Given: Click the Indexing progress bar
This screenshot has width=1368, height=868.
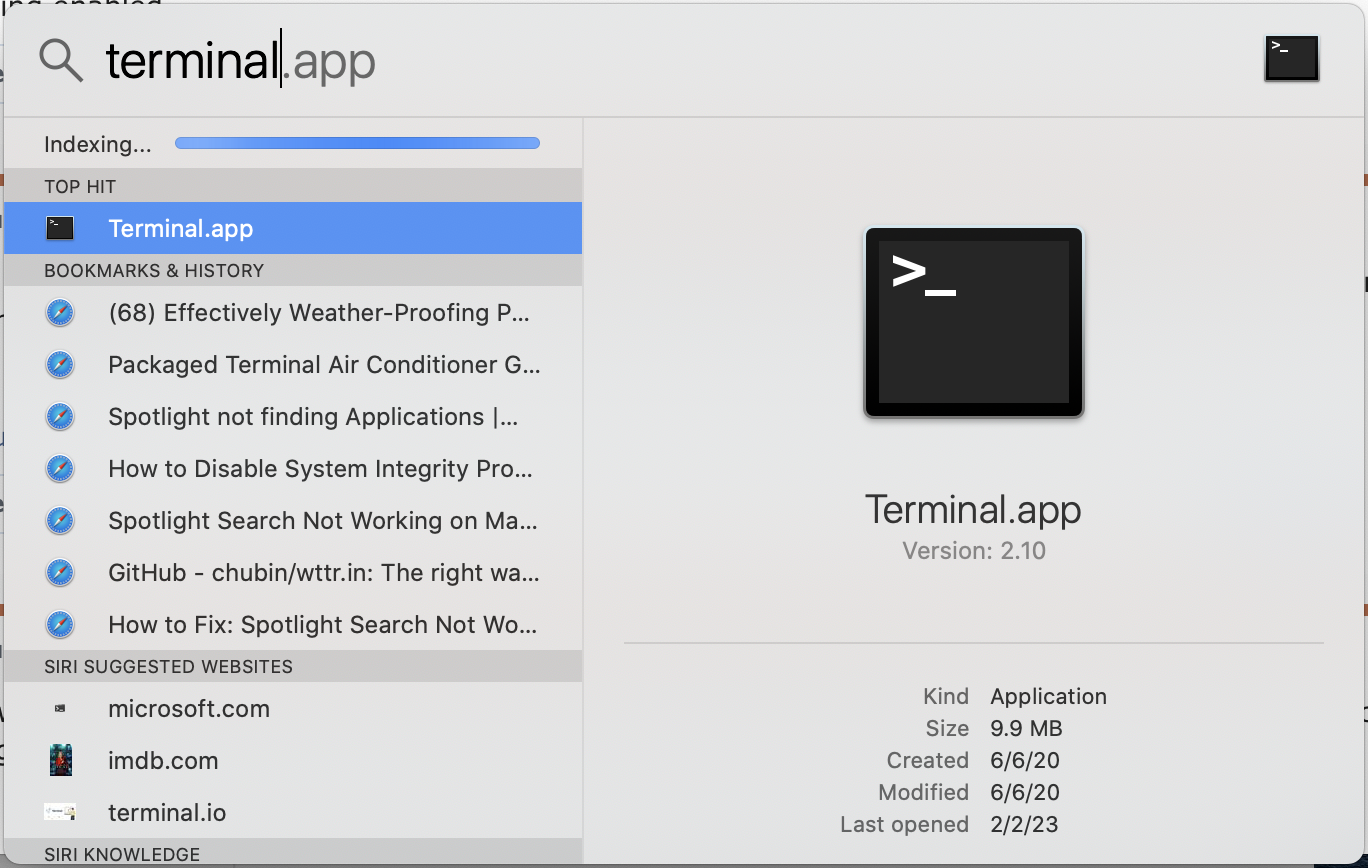Looking at the screenshot, I should pos(357,143).
